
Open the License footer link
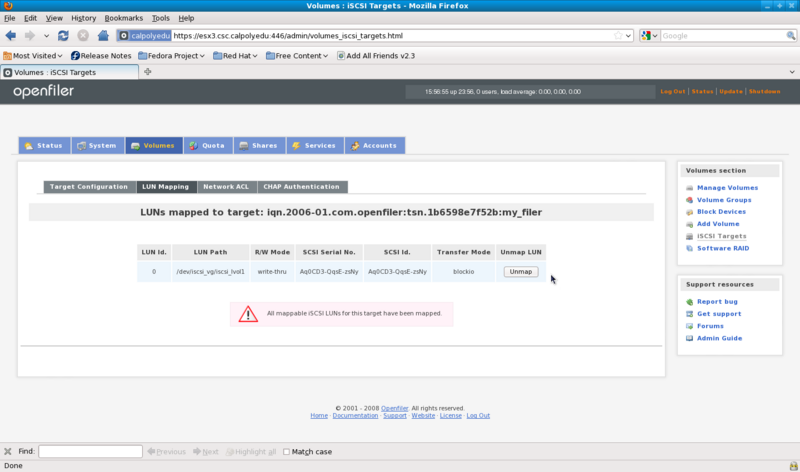click(451, 416)
